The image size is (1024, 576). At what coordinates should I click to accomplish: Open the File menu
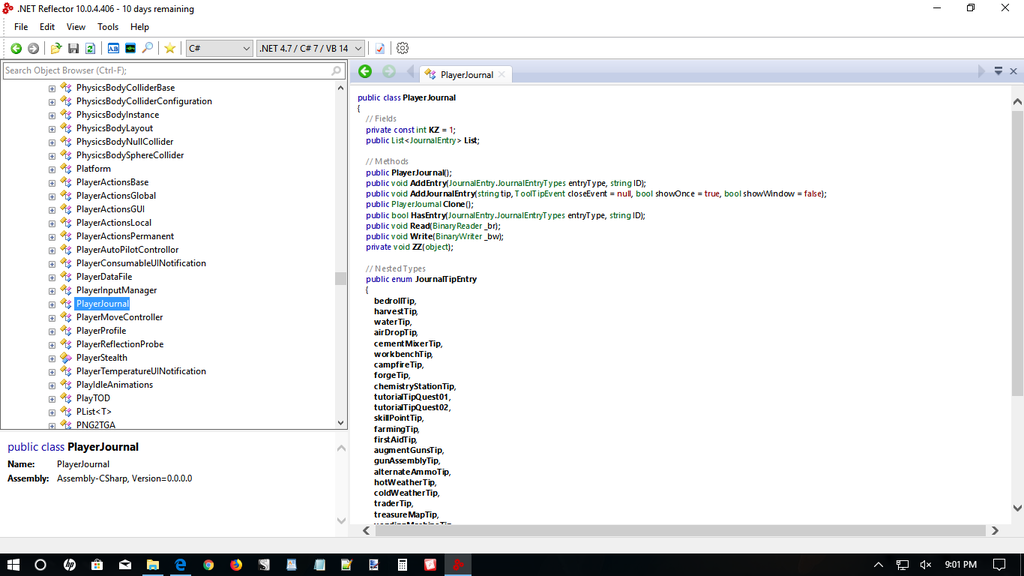21,27
